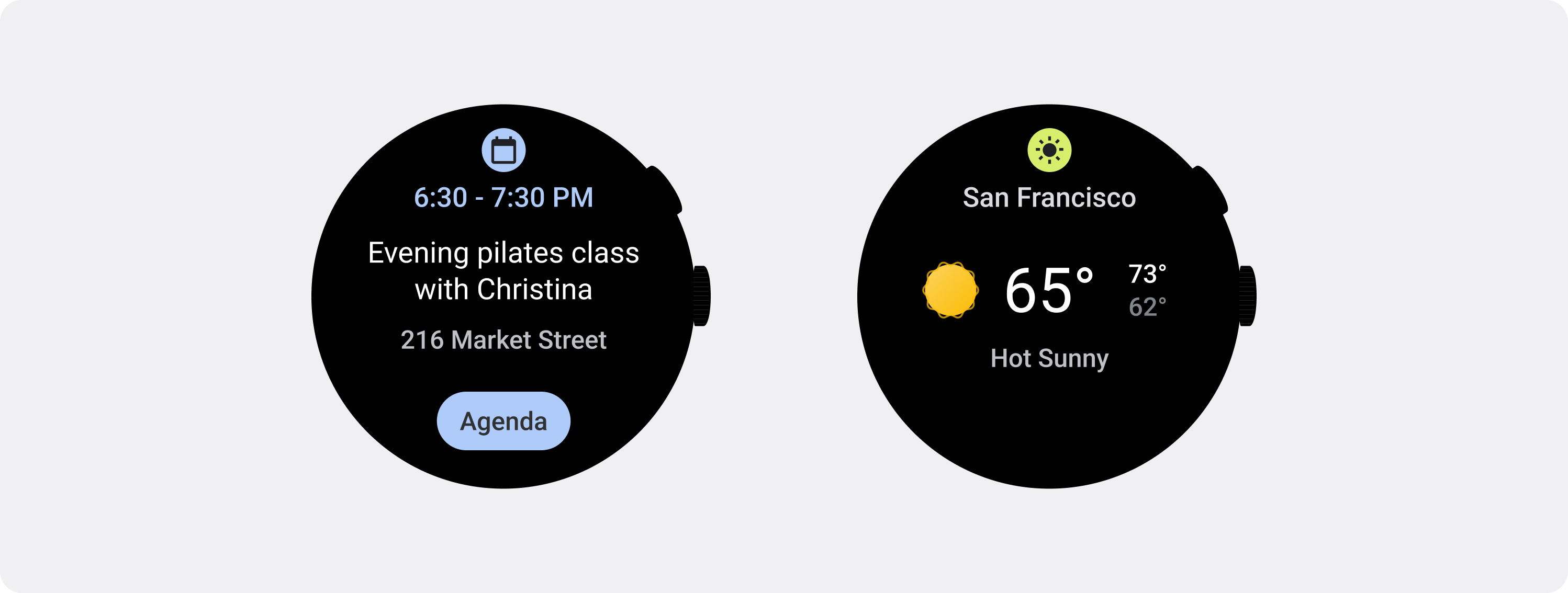
Task: Tap the San Francisco city label
Action: pos(1049,198)
